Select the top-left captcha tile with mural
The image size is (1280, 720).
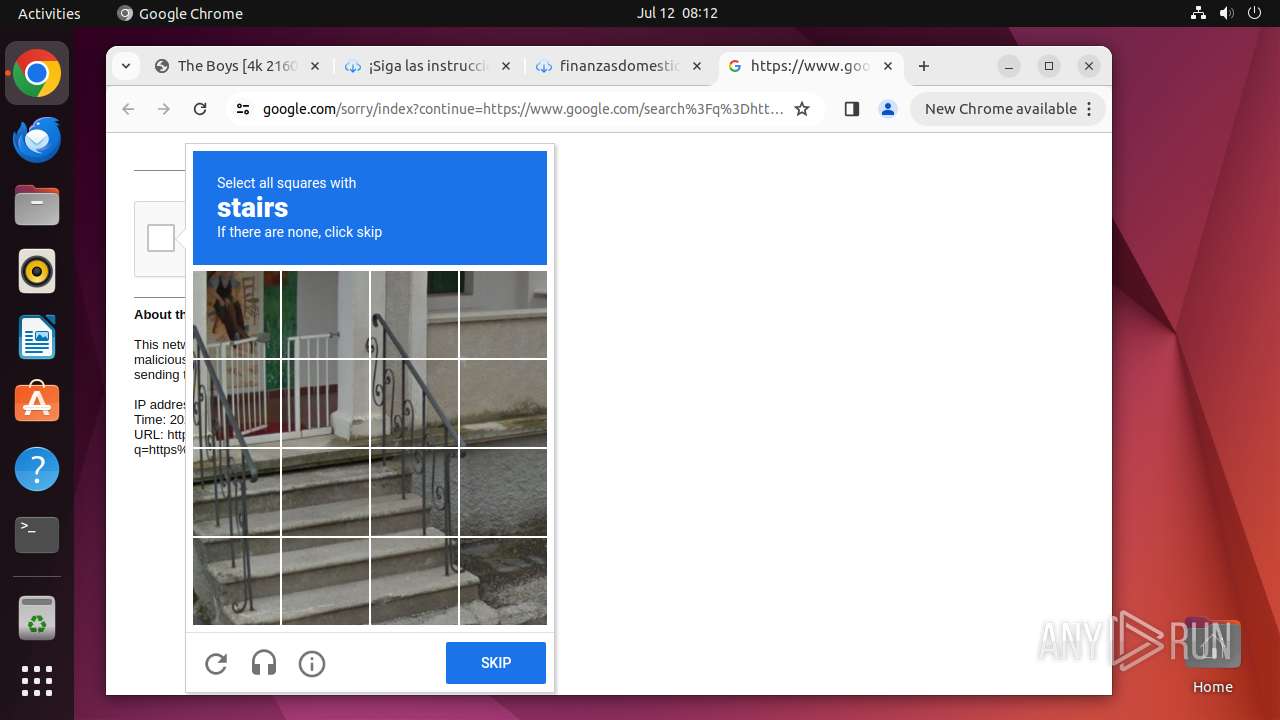[236, 314]
